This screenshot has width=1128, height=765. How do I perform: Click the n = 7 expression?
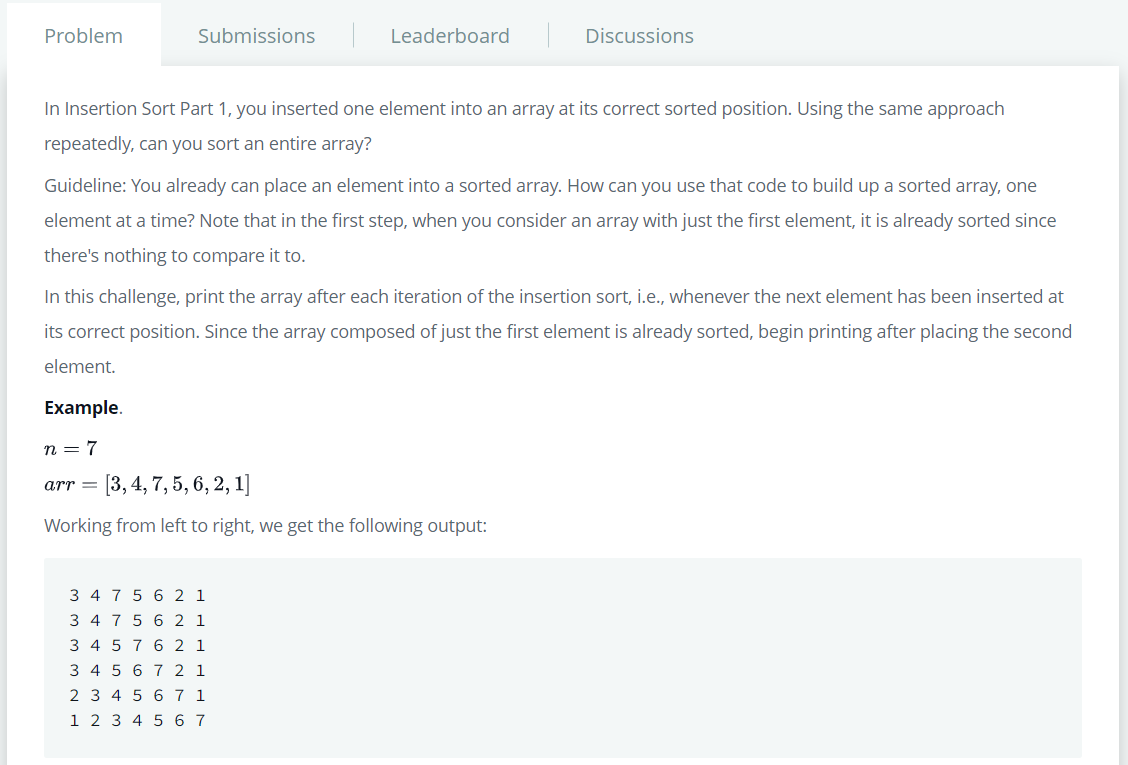click(70, 448)
